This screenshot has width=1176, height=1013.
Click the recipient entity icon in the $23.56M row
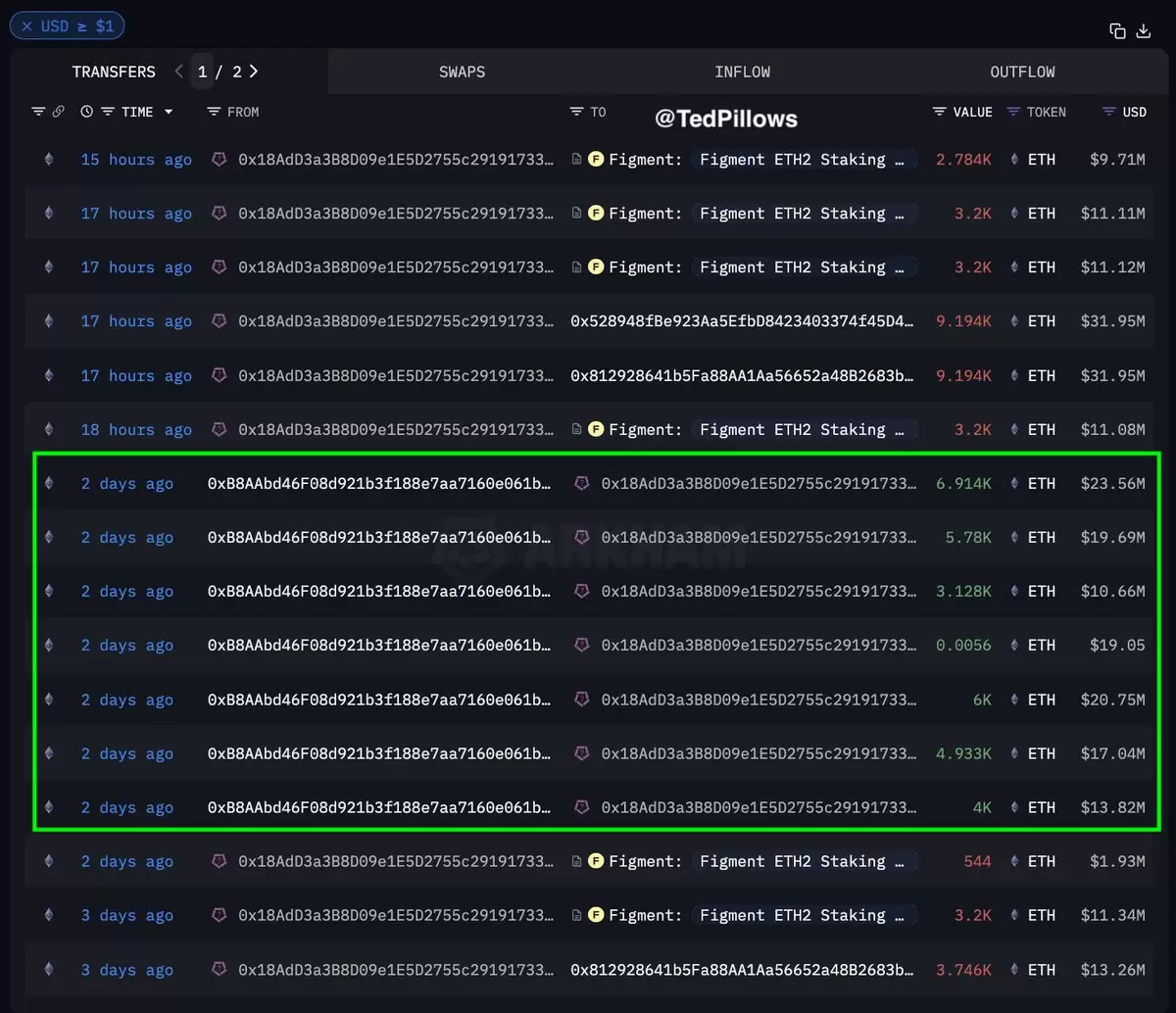click(582, 484)
